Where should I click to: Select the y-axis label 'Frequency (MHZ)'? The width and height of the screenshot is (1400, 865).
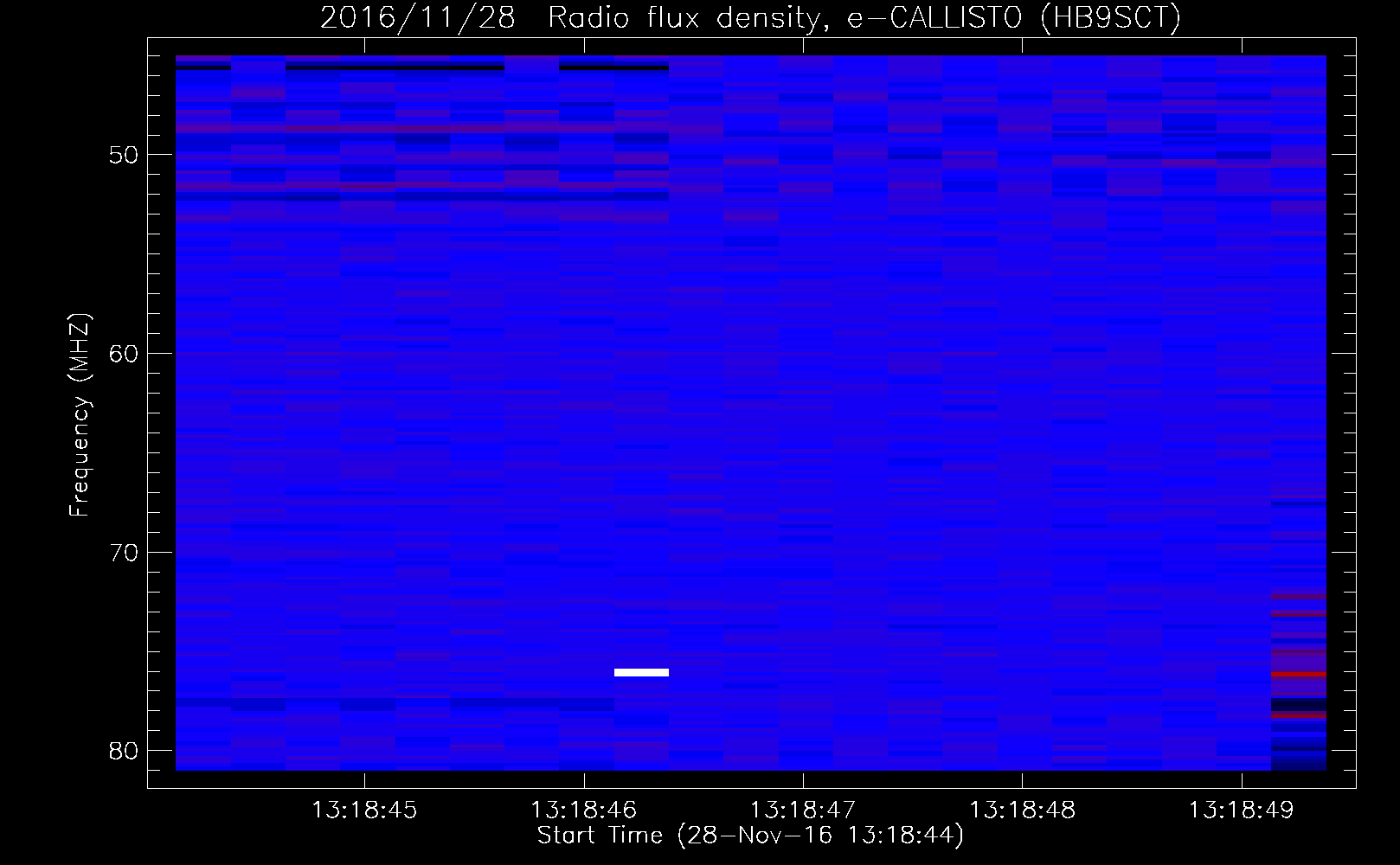(79, 415)
